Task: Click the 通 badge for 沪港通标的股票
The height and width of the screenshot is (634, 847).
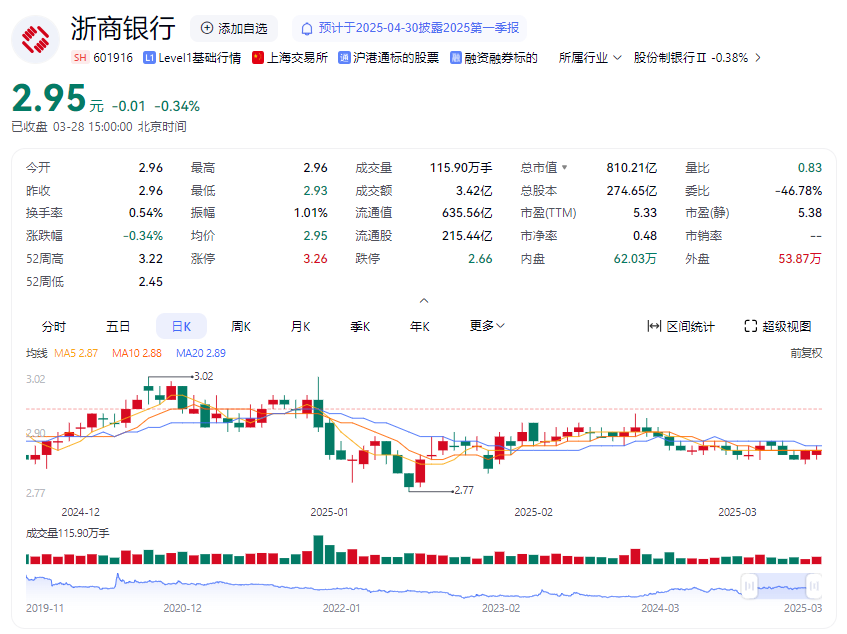Action: tap(344, 58)
